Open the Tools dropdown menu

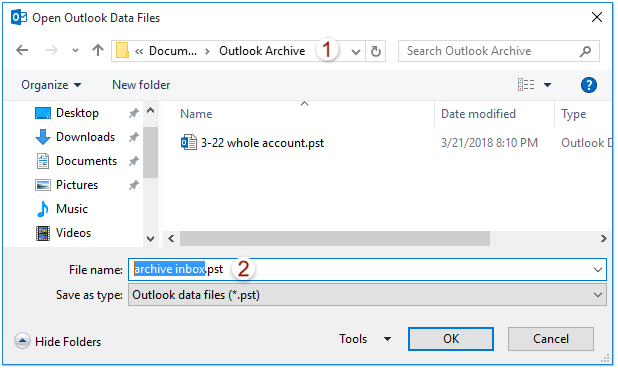tap(365, 339)
